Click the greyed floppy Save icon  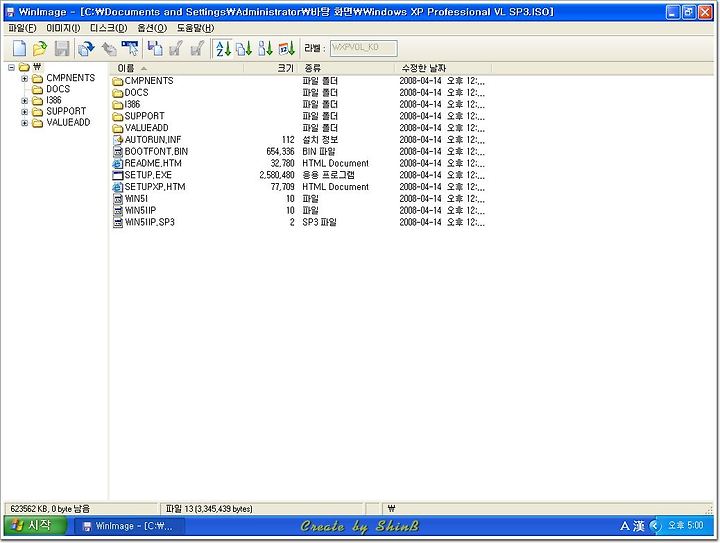(62, 48)
